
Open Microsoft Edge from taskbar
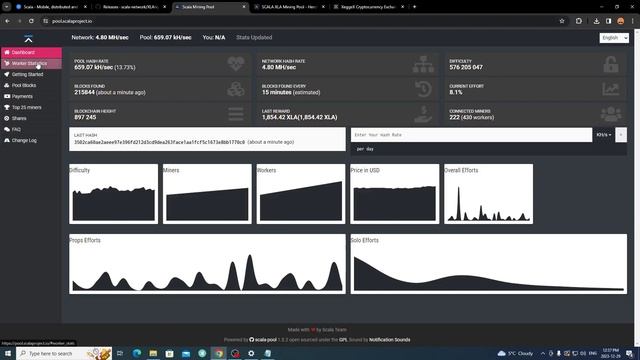click(137, 353)
